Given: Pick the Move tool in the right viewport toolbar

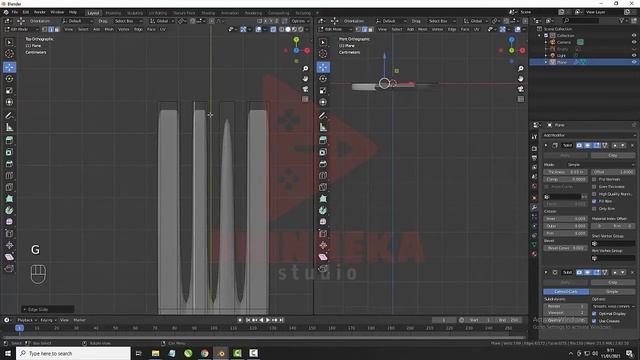Looking at the screenshot, I should (x=323, y=67).
